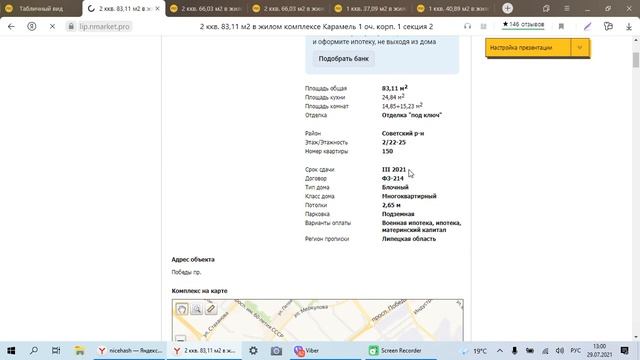640x360 pixels.
Task: Click the Советский р-н district value
Action: point(403,133)
